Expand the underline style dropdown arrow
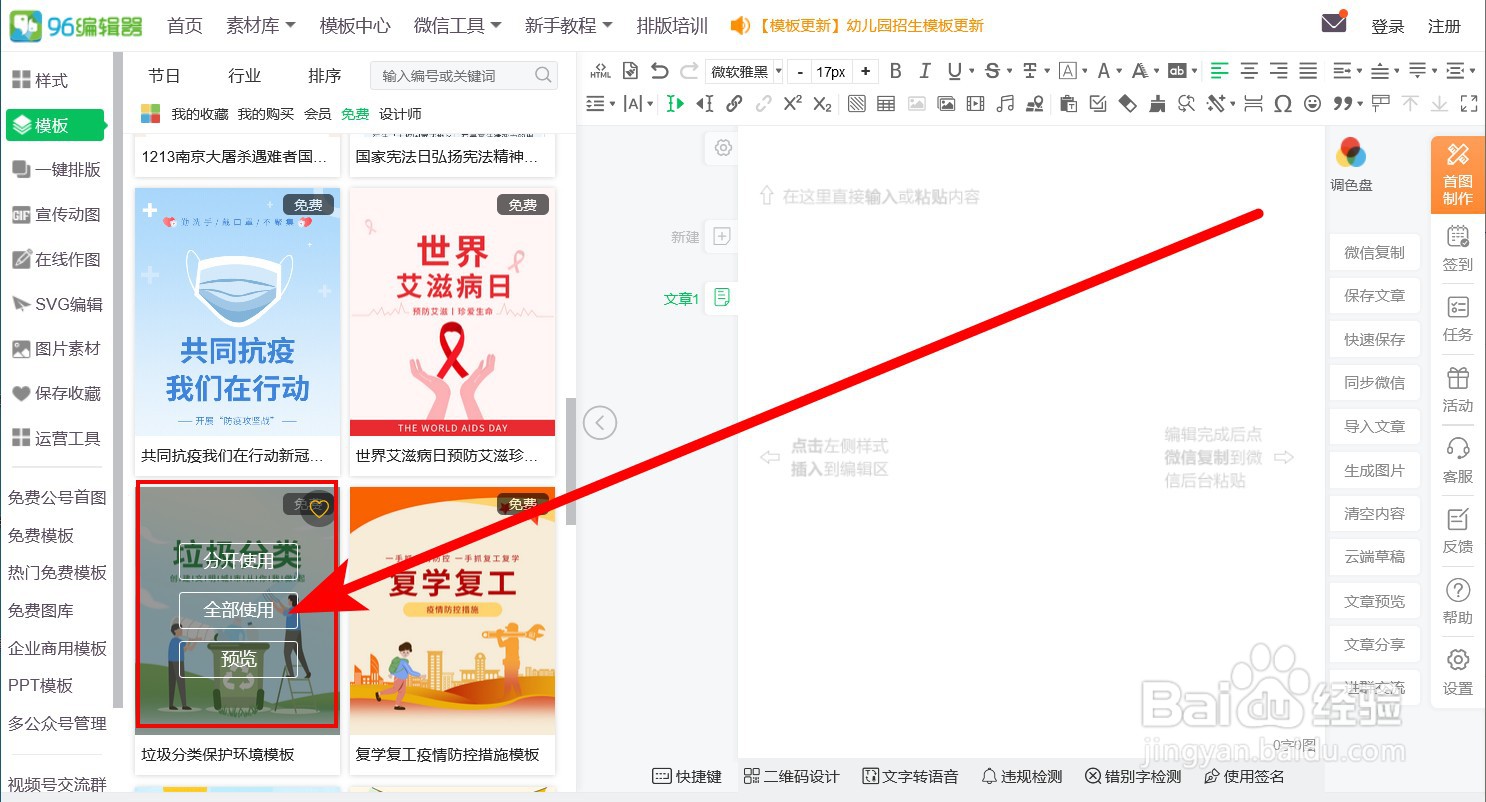1486x802 pixels. (972, 71)
